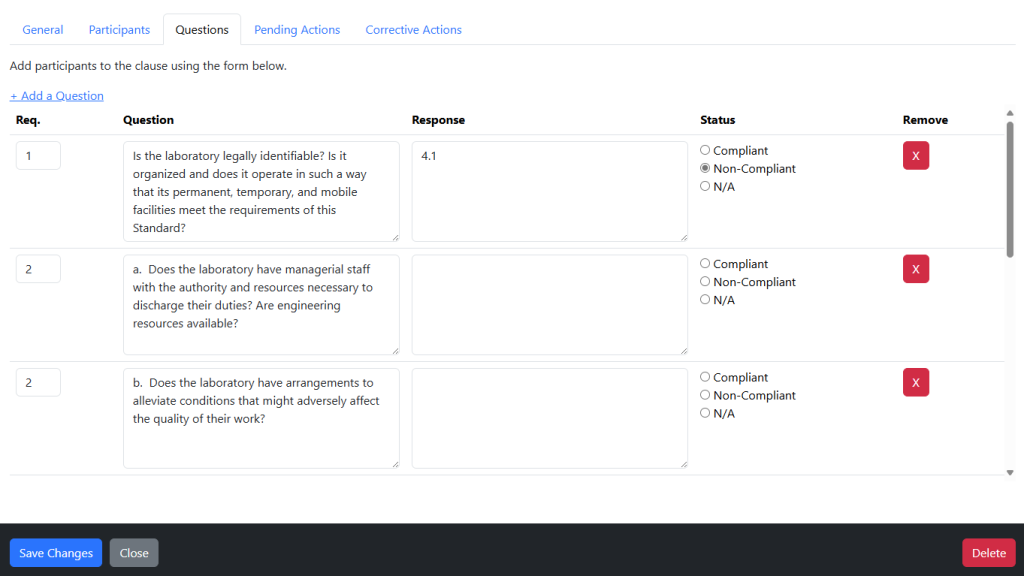The height and width of the screenshot is (576, 1024).
Task: Mark first question as Compliant
Action: pyautogui.click(x=705, y=150)
